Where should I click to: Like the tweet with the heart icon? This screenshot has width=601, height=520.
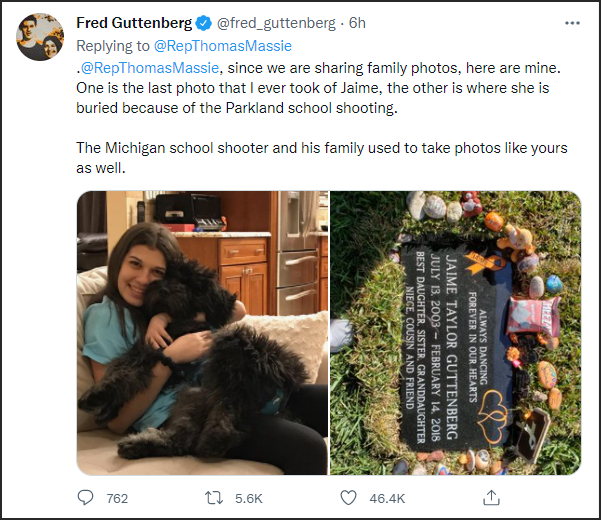tap(348, 497)
